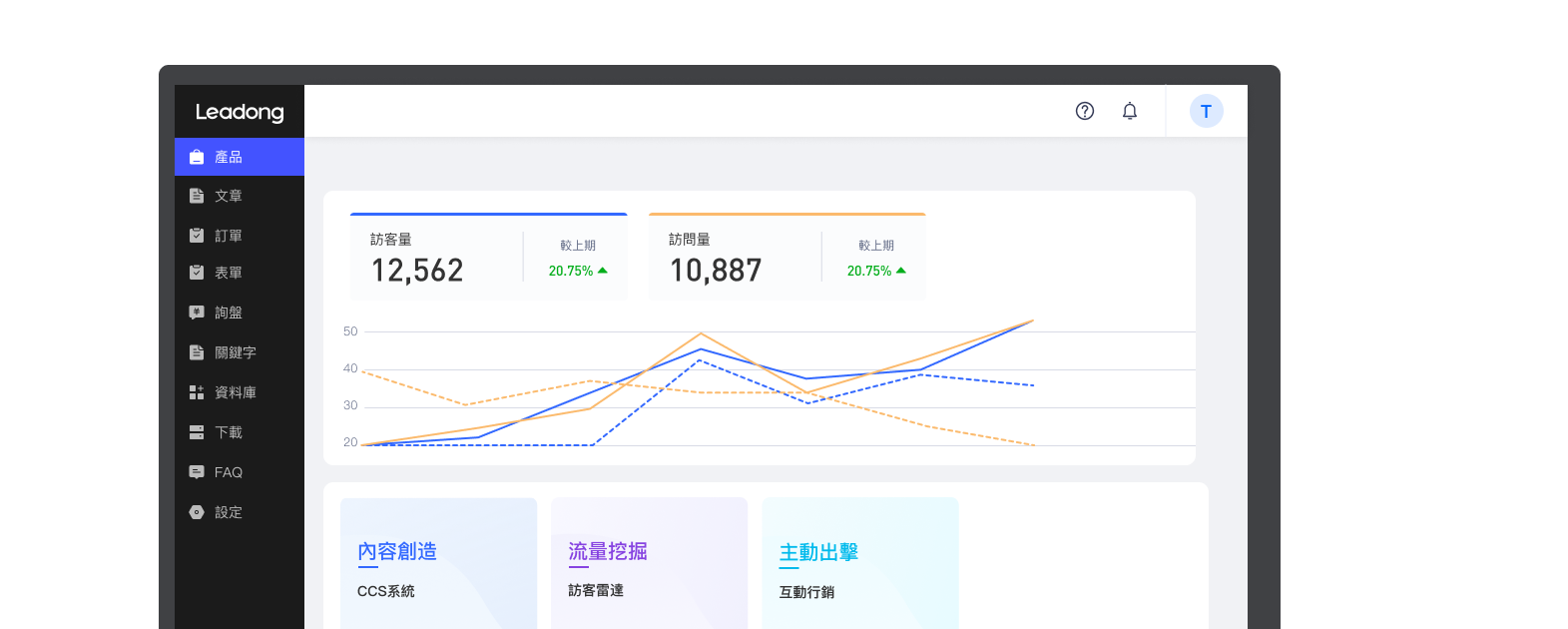This screenshot has width=1568, height=629.
Task: Click the 表單 clipboard icon
Action: pyautogui.click(x=197, y=273)
